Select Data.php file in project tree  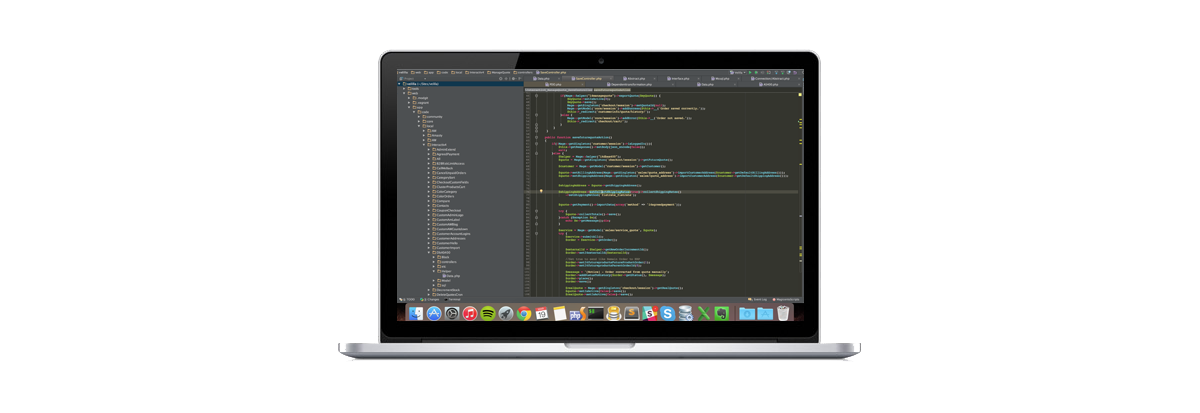click(x=452, y=275)
